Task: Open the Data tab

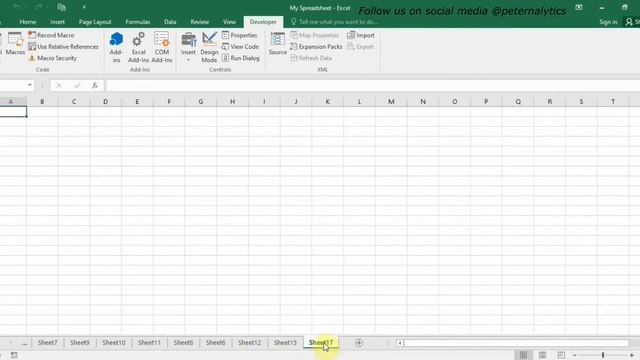Action: pos(170,22)
